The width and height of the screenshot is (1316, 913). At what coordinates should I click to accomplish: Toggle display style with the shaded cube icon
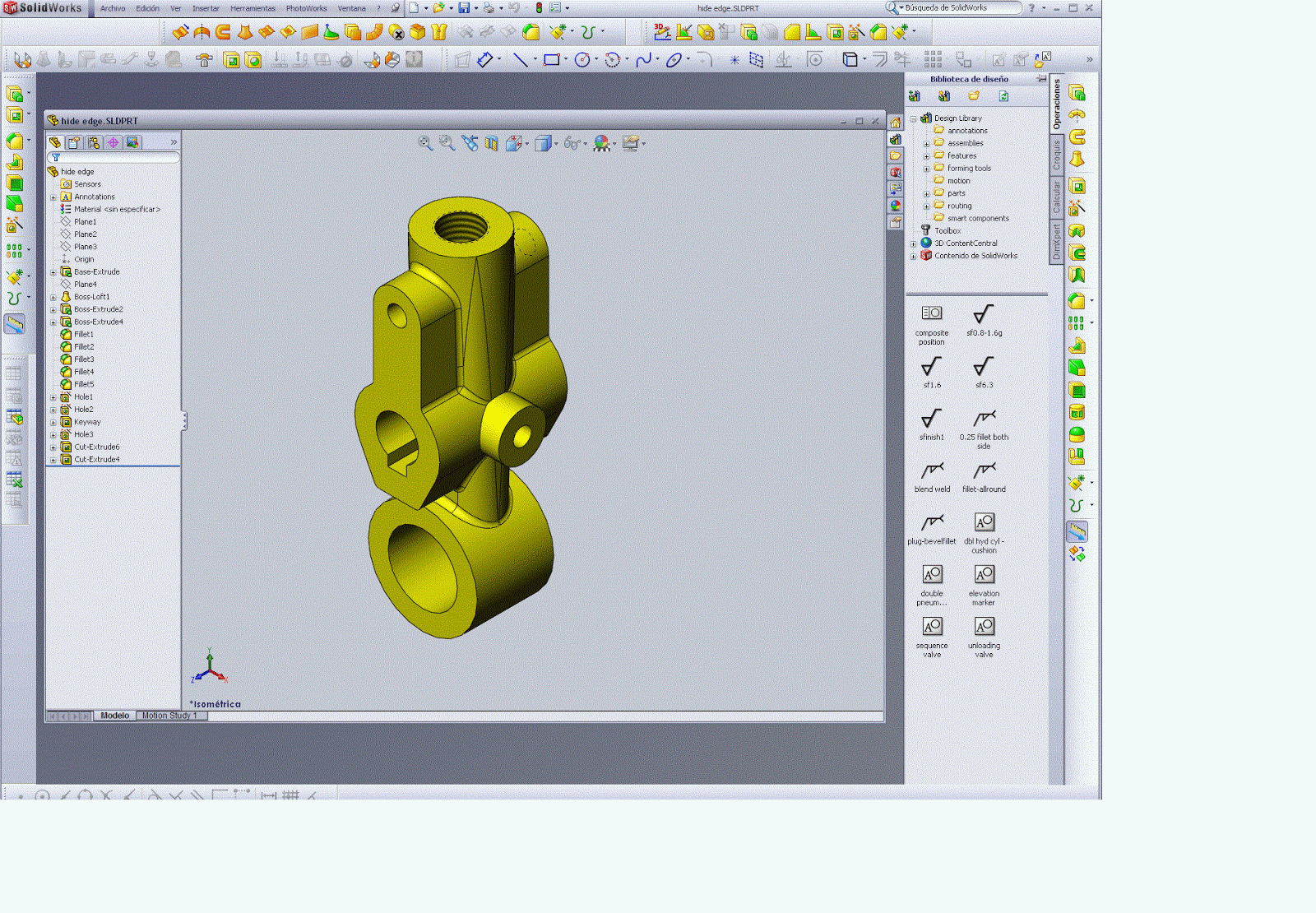pos(543,141)
